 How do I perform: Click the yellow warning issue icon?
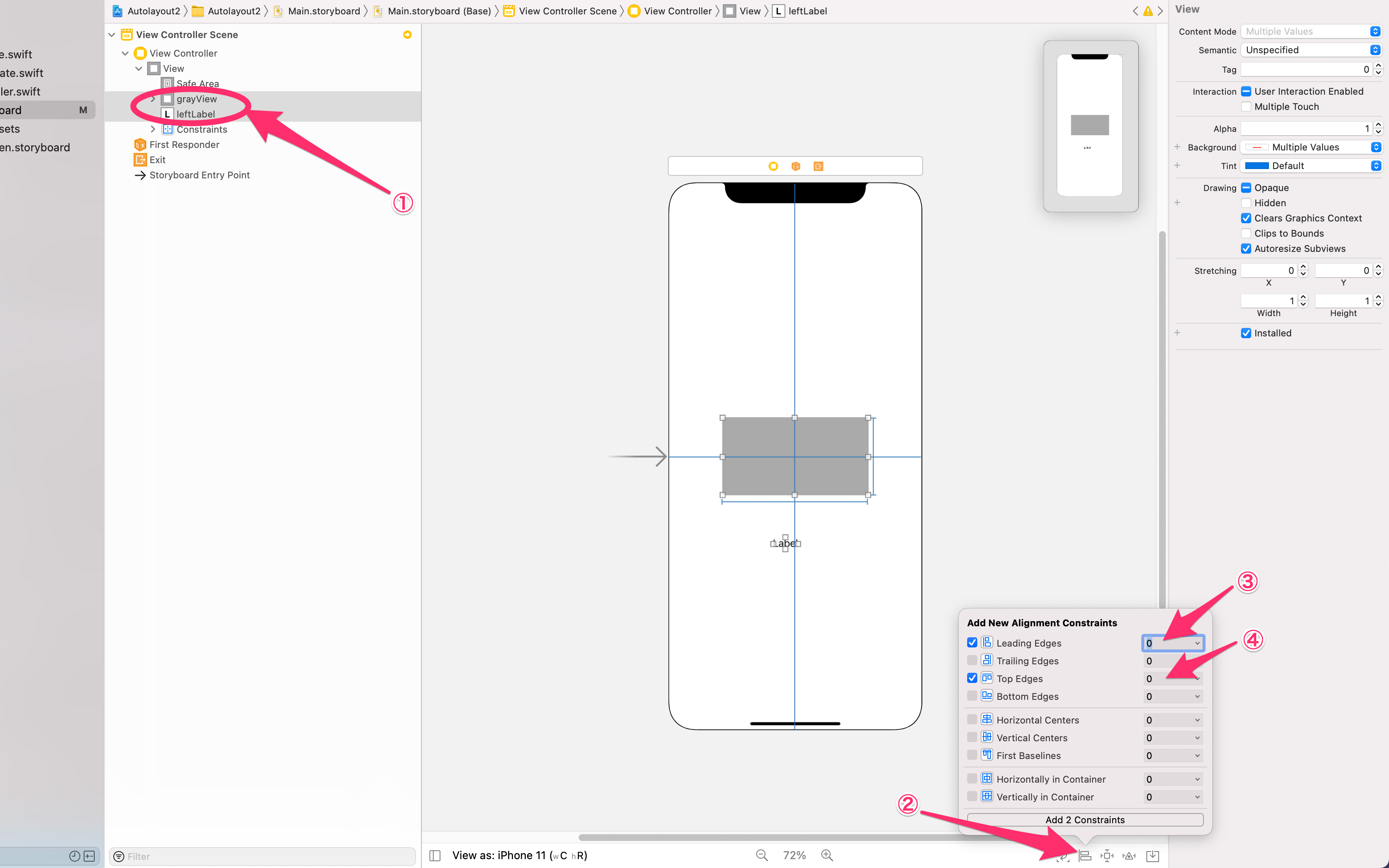1148,11
